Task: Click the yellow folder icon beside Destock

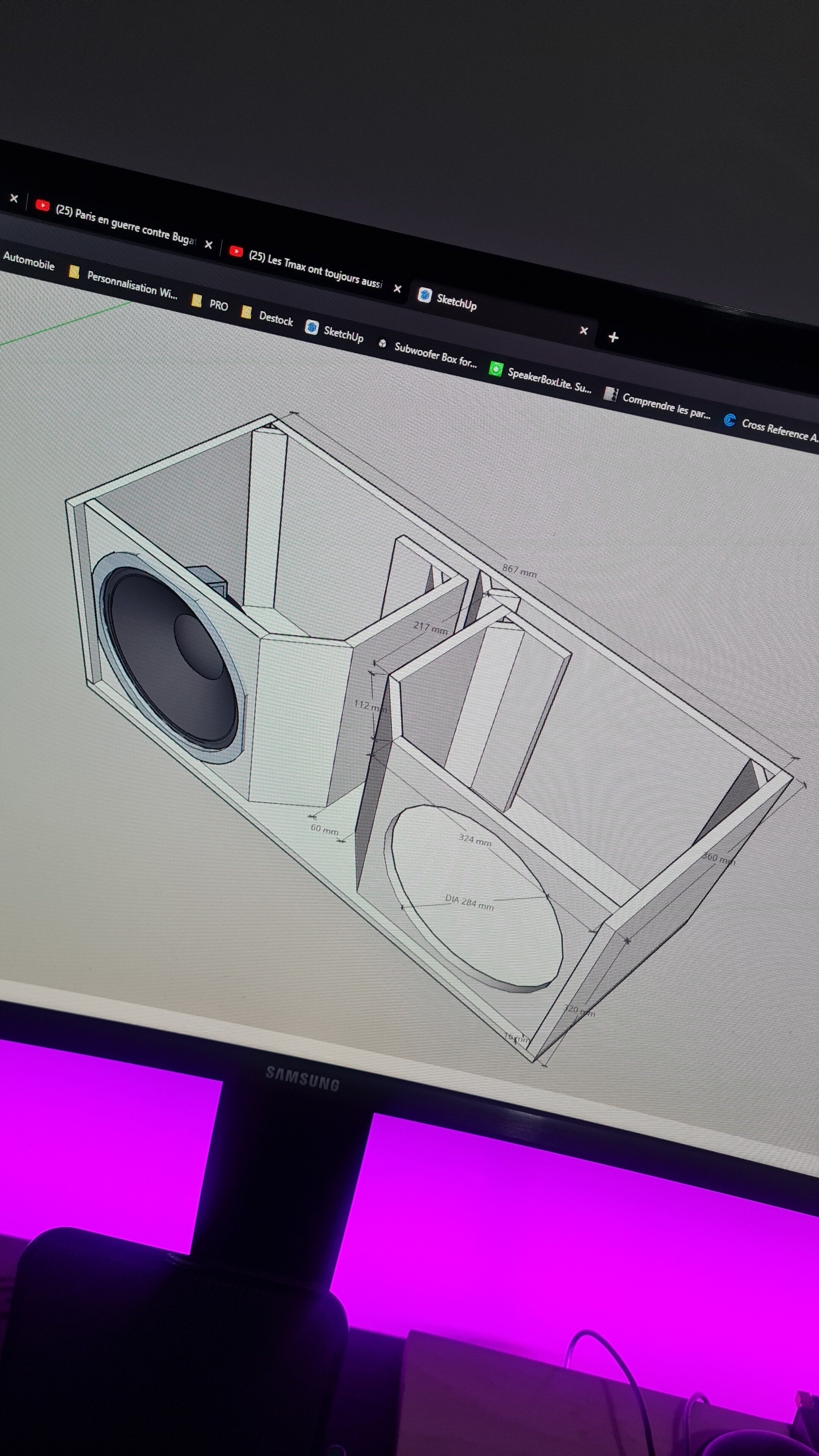Action: 247,312
